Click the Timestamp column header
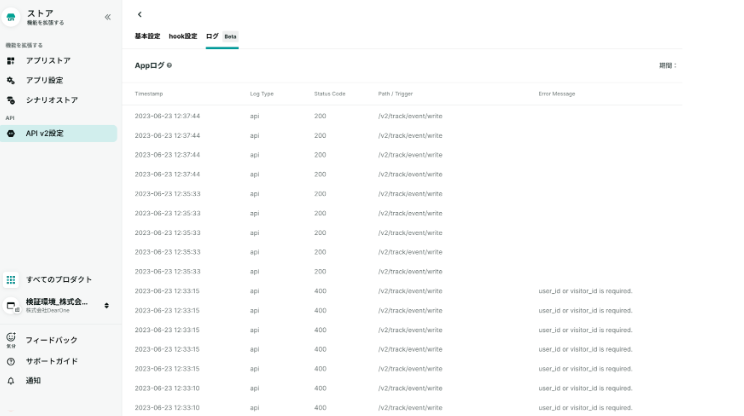The width and height of the screenshot is (744, 416). pos(149,94)
